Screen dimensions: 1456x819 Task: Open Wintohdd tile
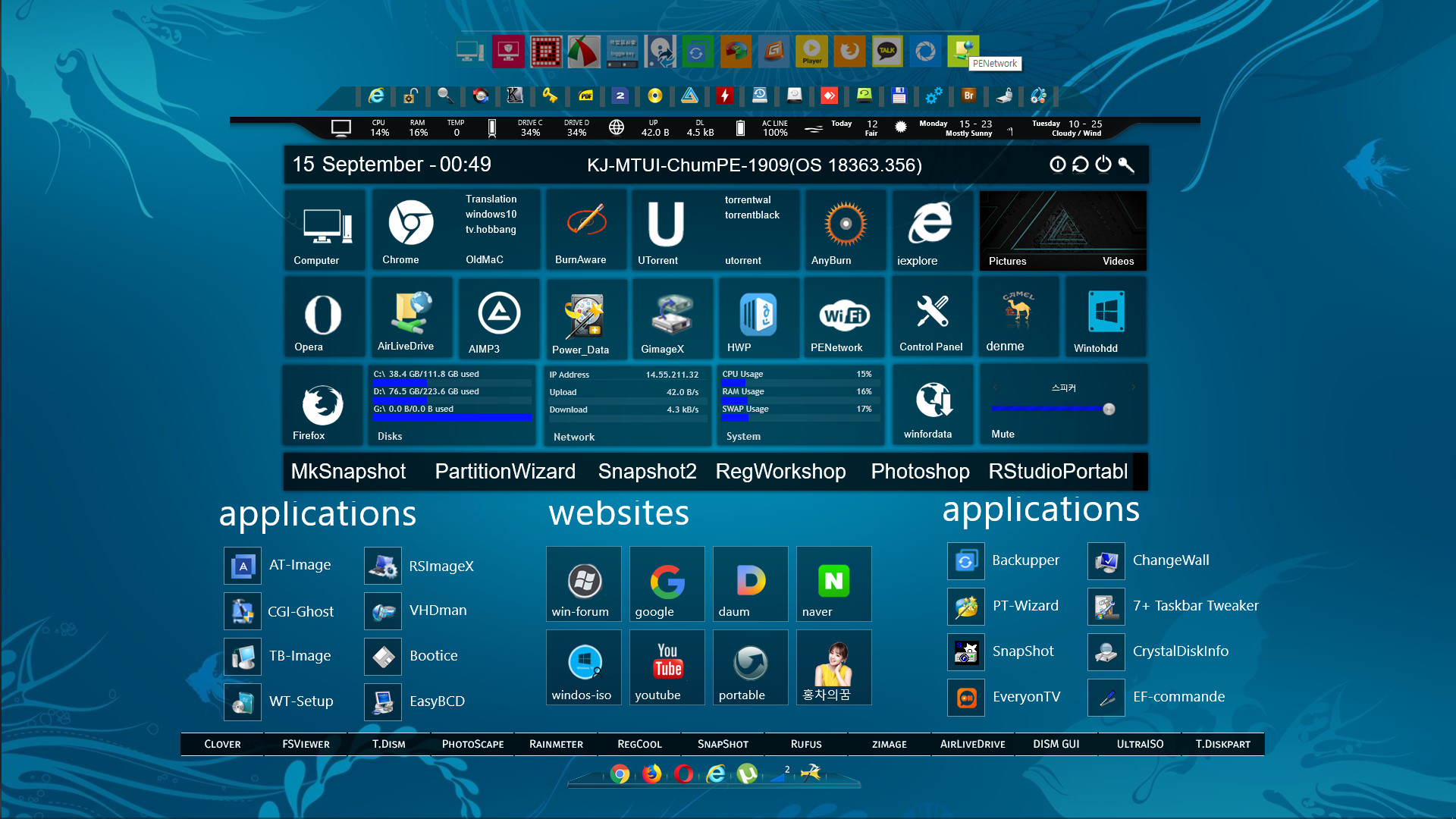[1106, 317]
